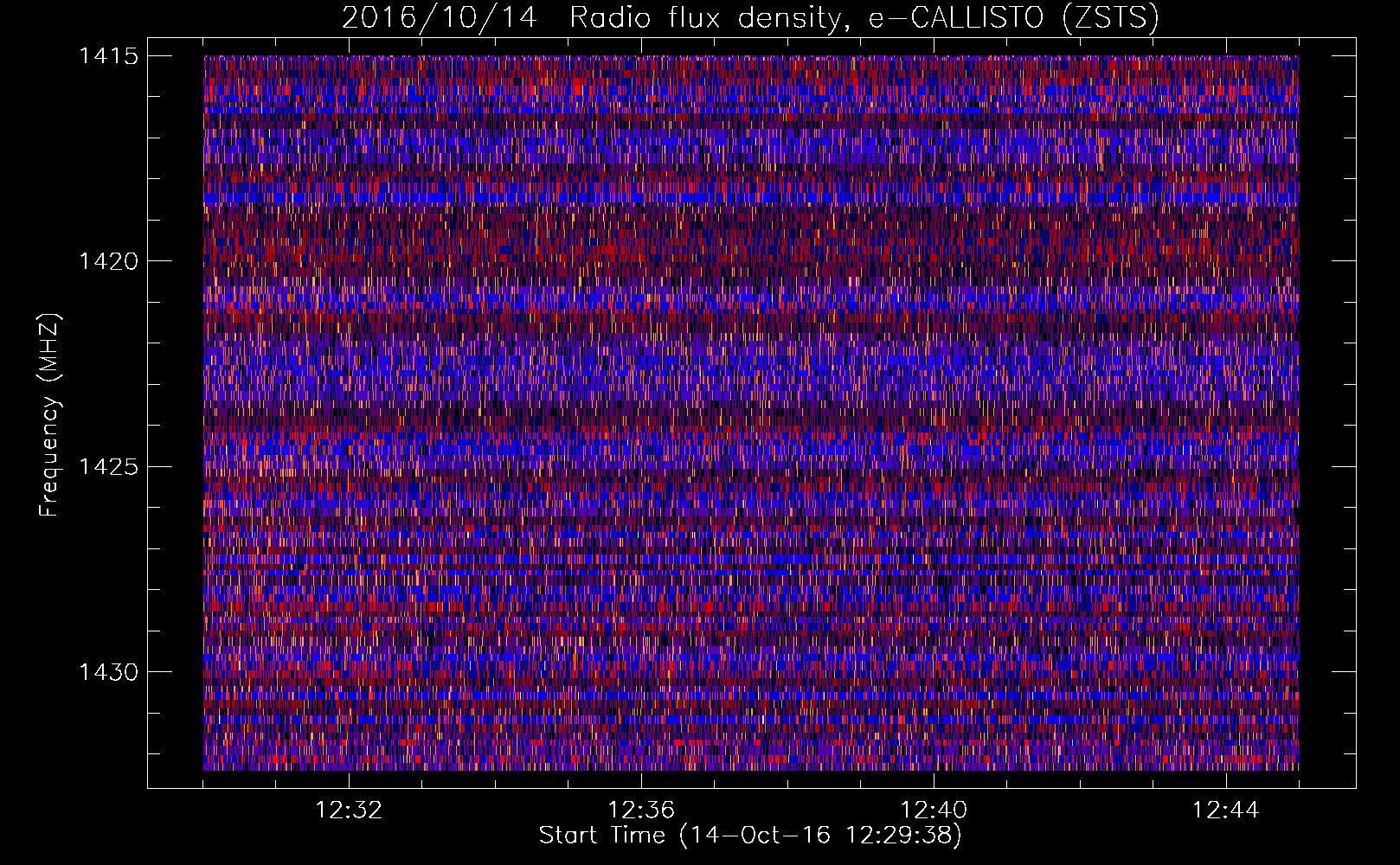
Task: Click the 1415 frequency tick label
Action: (108, 56)
